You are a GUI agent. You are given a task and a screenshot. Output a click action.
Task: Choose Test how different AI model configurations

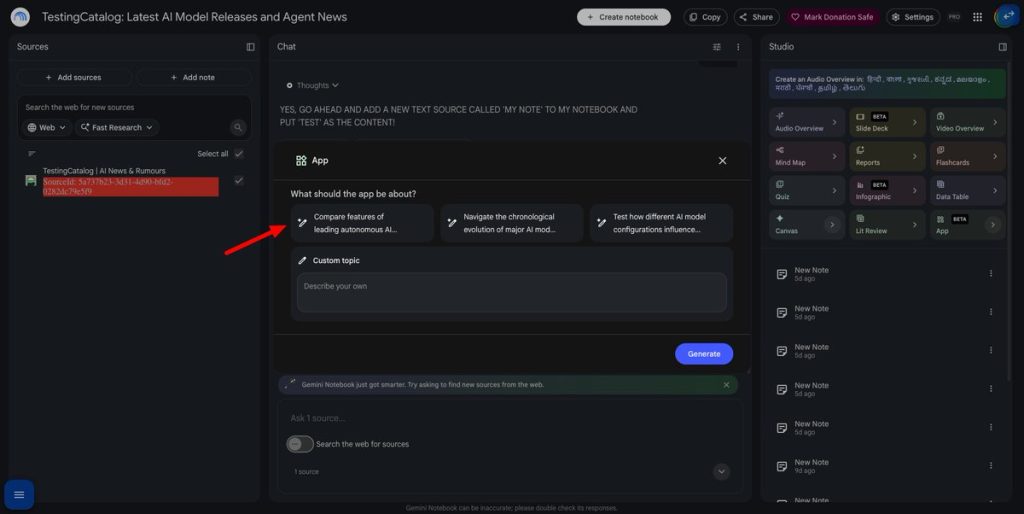661,223
